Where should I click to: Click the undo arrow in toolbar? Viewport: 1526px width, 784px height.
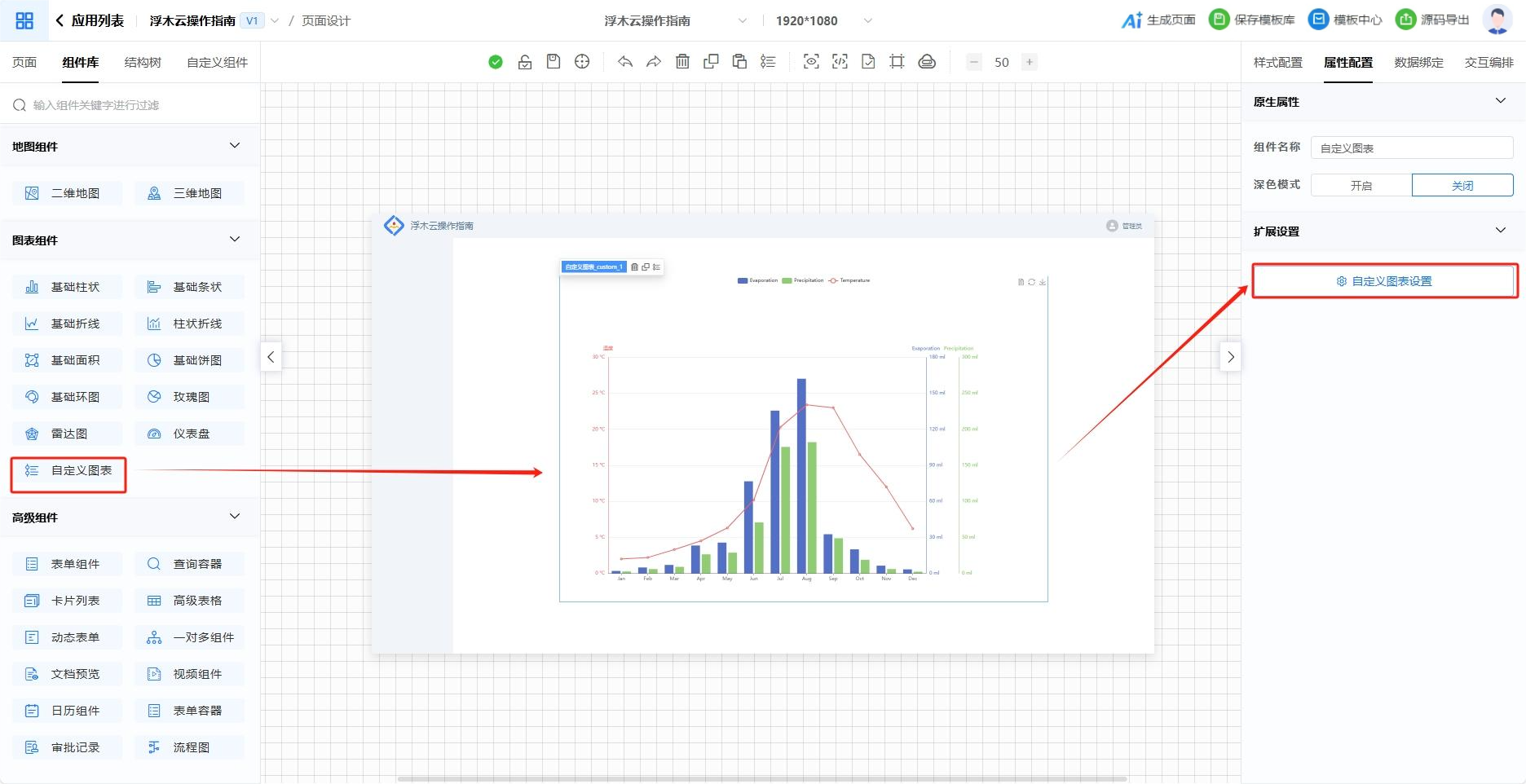tap(625, 62)
